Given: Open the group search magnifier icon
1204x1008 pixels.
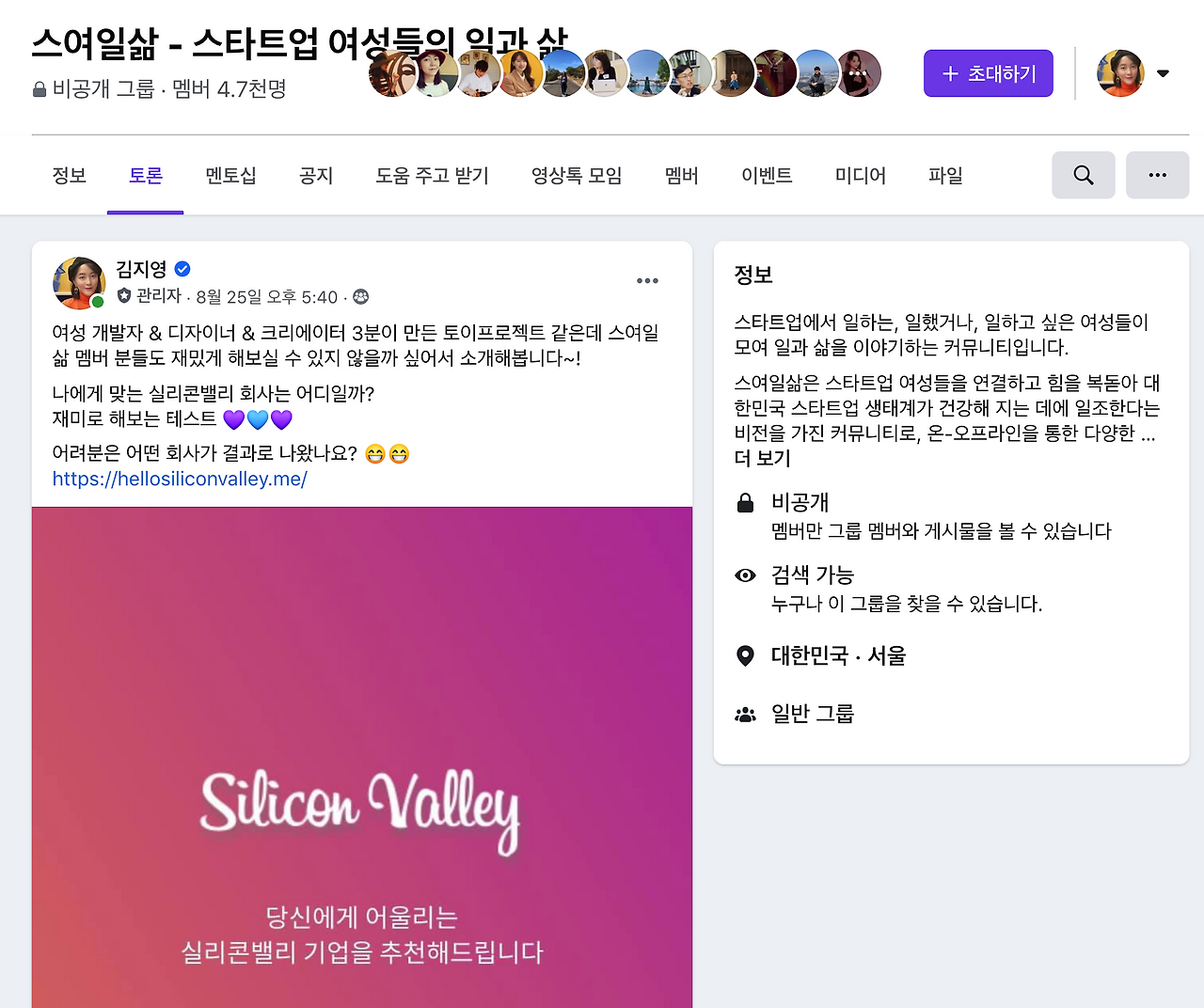Looking at the screenshot, I should 1083,175.
